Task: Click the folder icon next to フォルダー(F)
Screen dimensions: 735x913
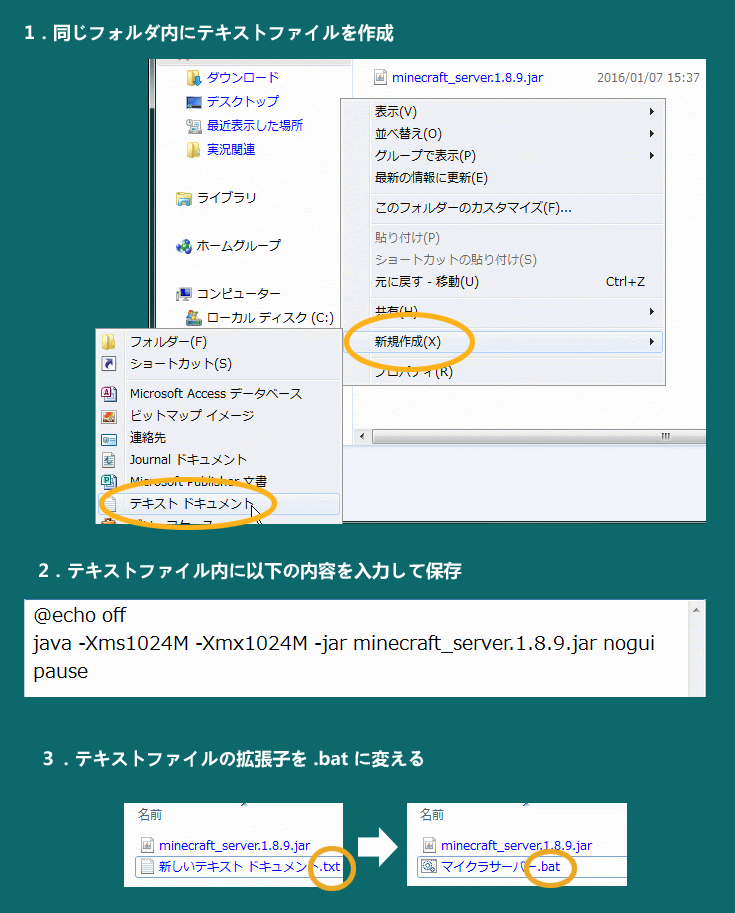Action: [109, 342]
